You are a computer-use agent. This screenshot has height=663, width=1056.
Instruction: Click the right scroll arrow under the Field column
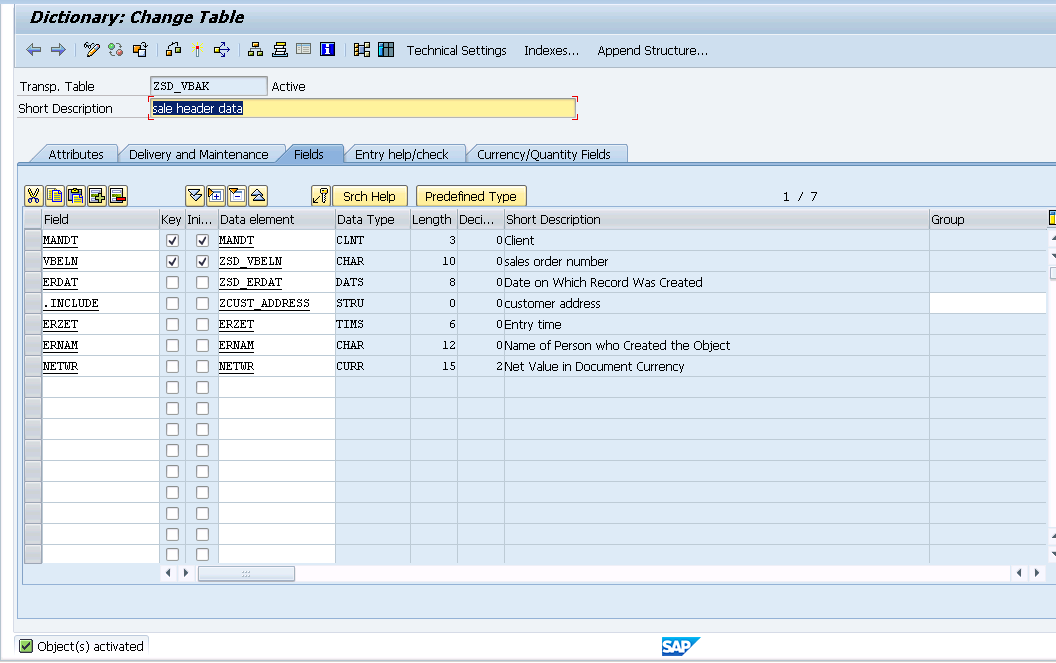186,573
